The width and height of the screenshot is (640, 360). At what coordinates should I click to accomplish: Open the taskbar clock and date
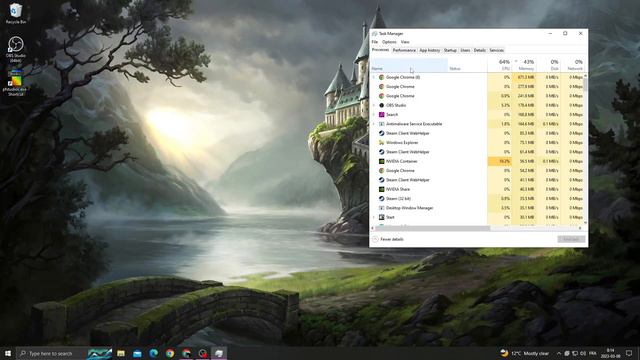point(611,353)
